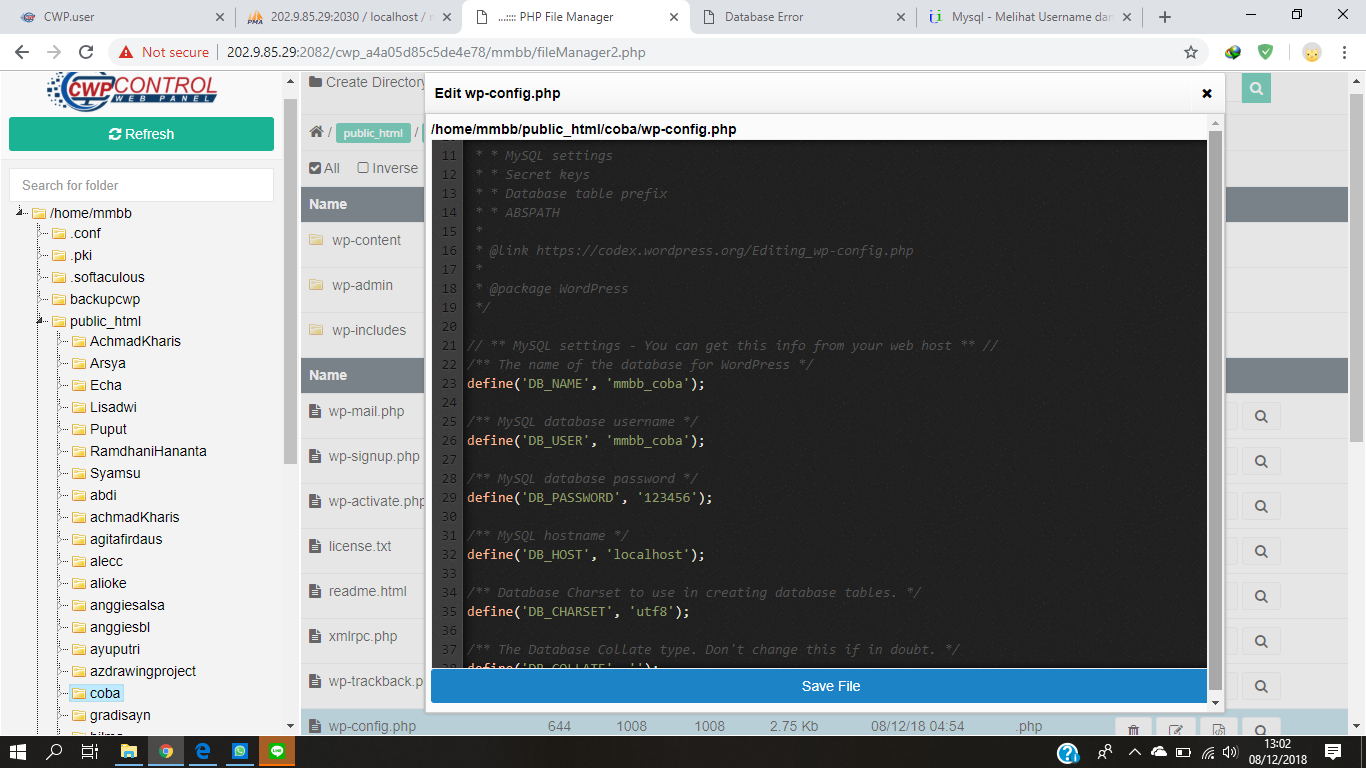
Task: Select the Puput folder in tree
Action: (108, 429)
